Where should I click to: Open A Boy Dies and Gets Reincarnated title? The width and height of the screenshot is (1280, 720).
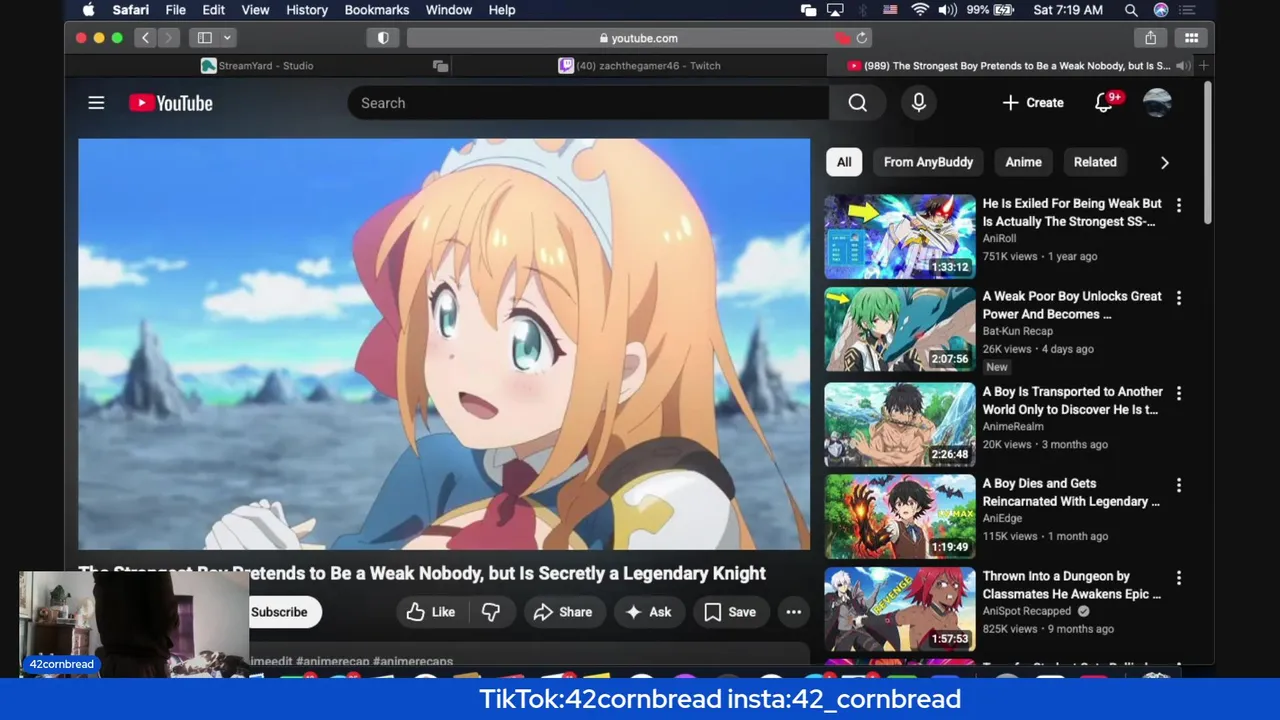tap(1071, 492)
